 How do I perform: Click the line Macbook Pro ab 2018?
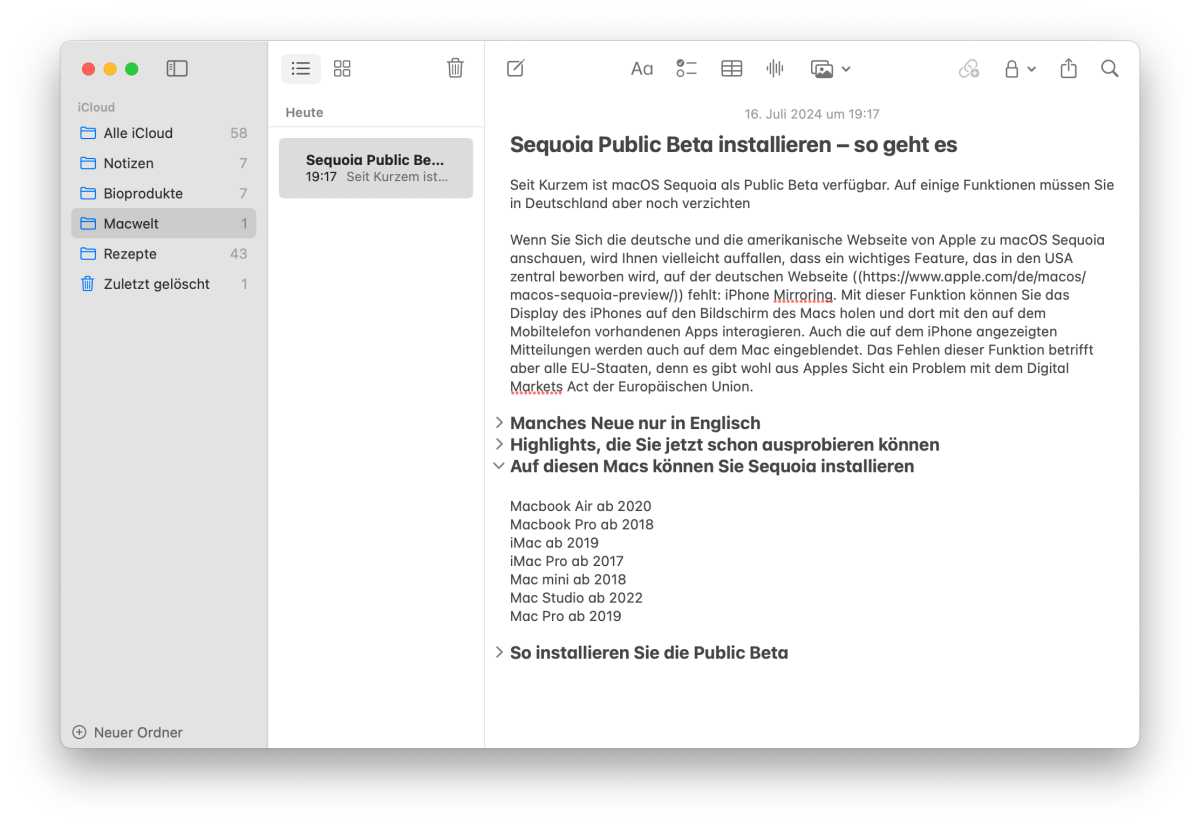click(x=581, y=524)
